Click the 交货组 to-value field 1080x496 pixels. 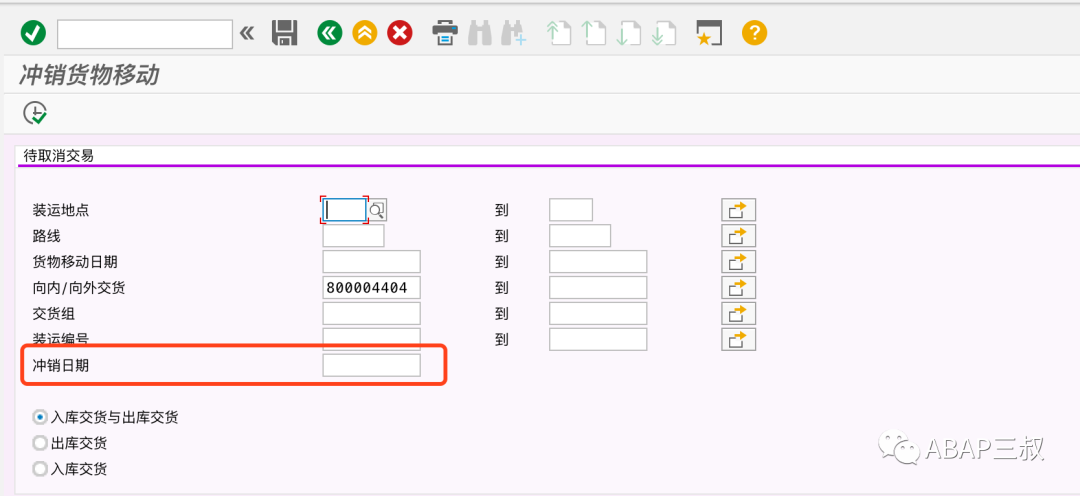[598, 313]
